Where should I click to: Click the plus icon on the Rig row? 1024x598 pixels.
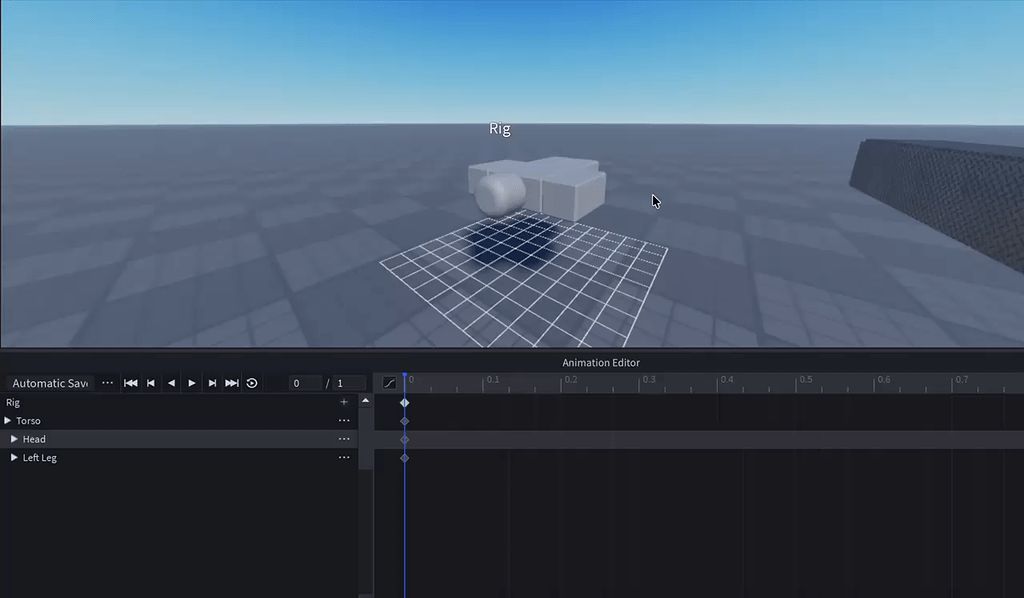click(343, 401)
